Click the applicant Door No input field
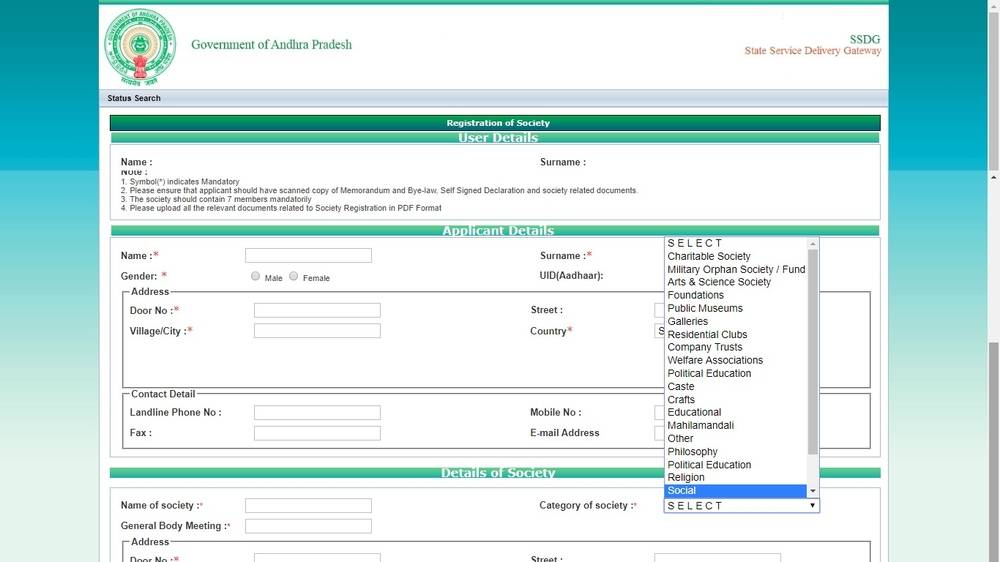This screenshot has height=562, width=1000. (317, 310)
